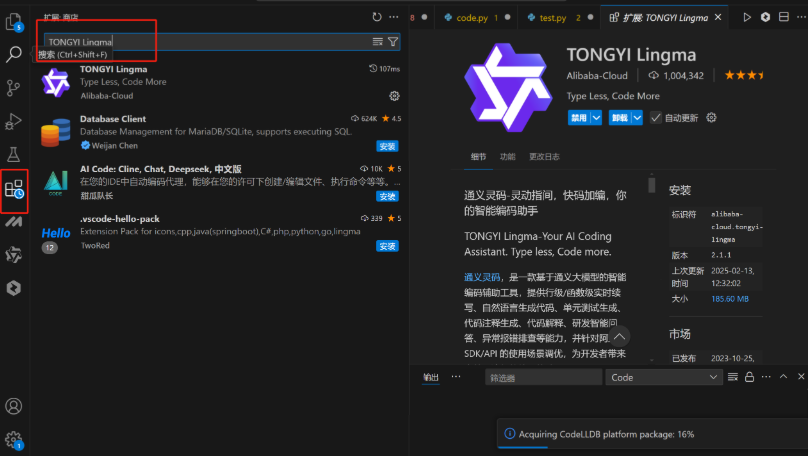Open manage gear for TONGYI Lingma list item
Screen dimensions: 808x456
[394, 96]
